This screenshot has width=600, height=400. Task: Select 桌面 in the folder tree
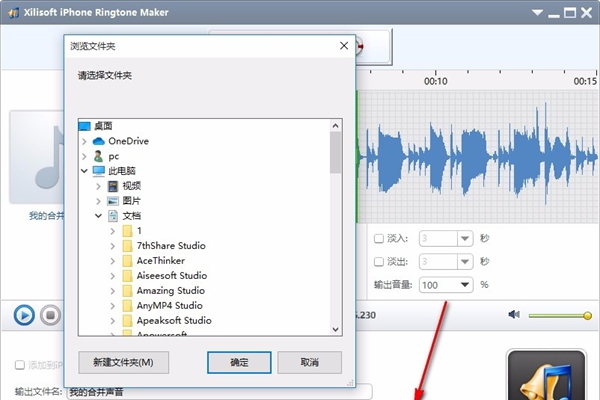pyautogui.click(x=103, y=126)
